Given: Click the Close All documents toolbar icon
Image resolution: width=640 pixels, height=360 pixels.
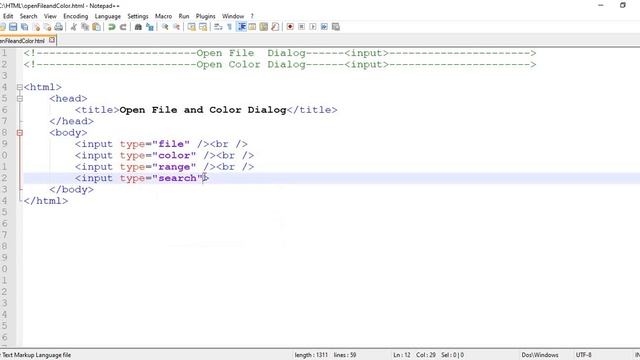Looking at the screenshot, I should click(47, 27).
